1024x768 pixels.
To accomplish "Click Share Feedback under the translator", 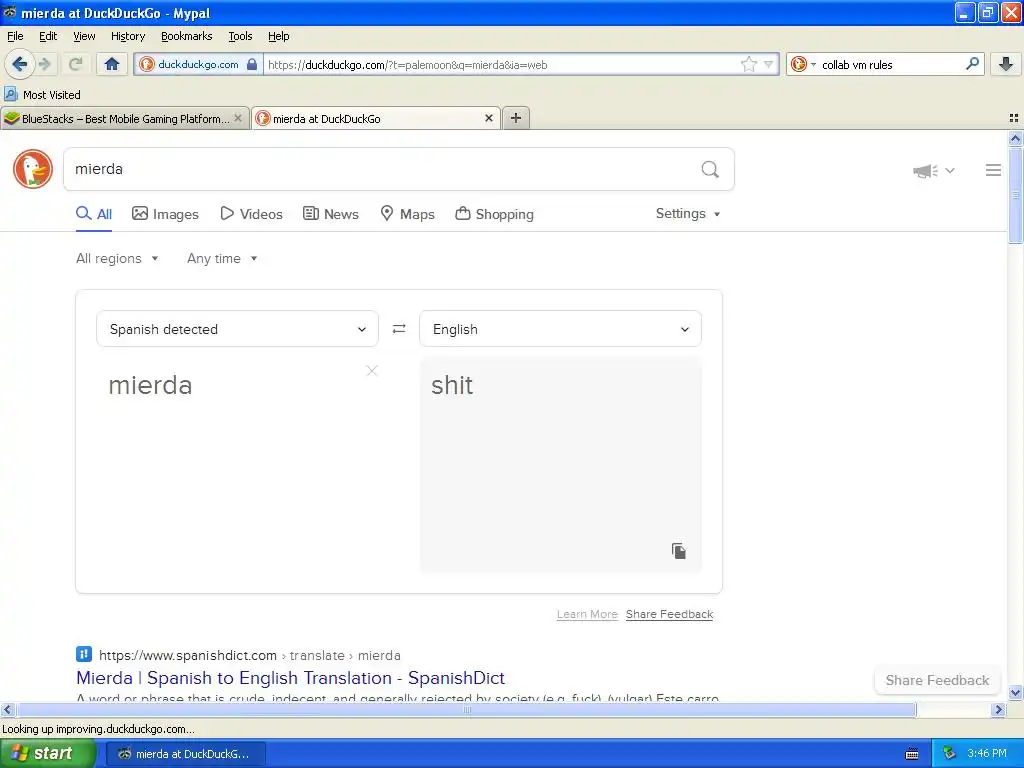I will tap(669, 614).
